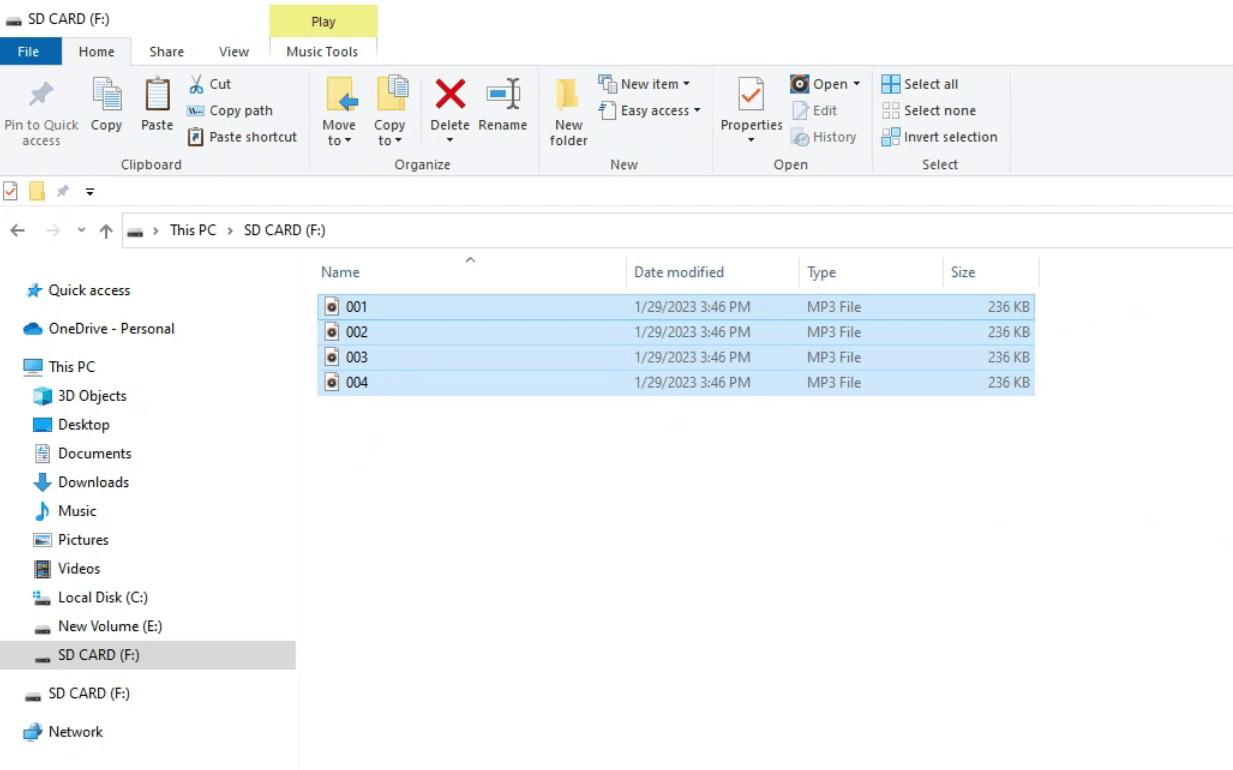Select the file 003
The width and height of the screenshot is (1233, 770).
click(x=676, y=357)
